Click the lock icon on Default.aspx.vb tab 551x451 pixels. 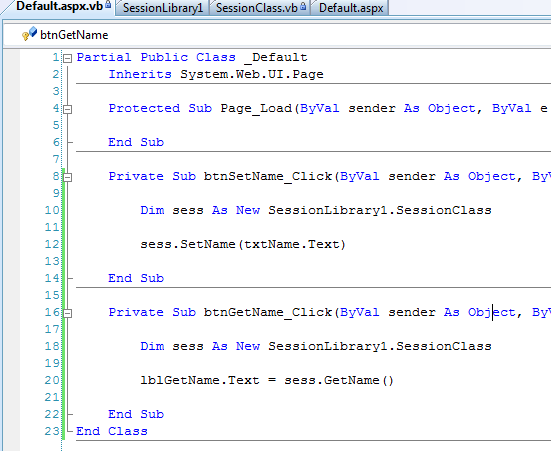[x=108, y=5]
